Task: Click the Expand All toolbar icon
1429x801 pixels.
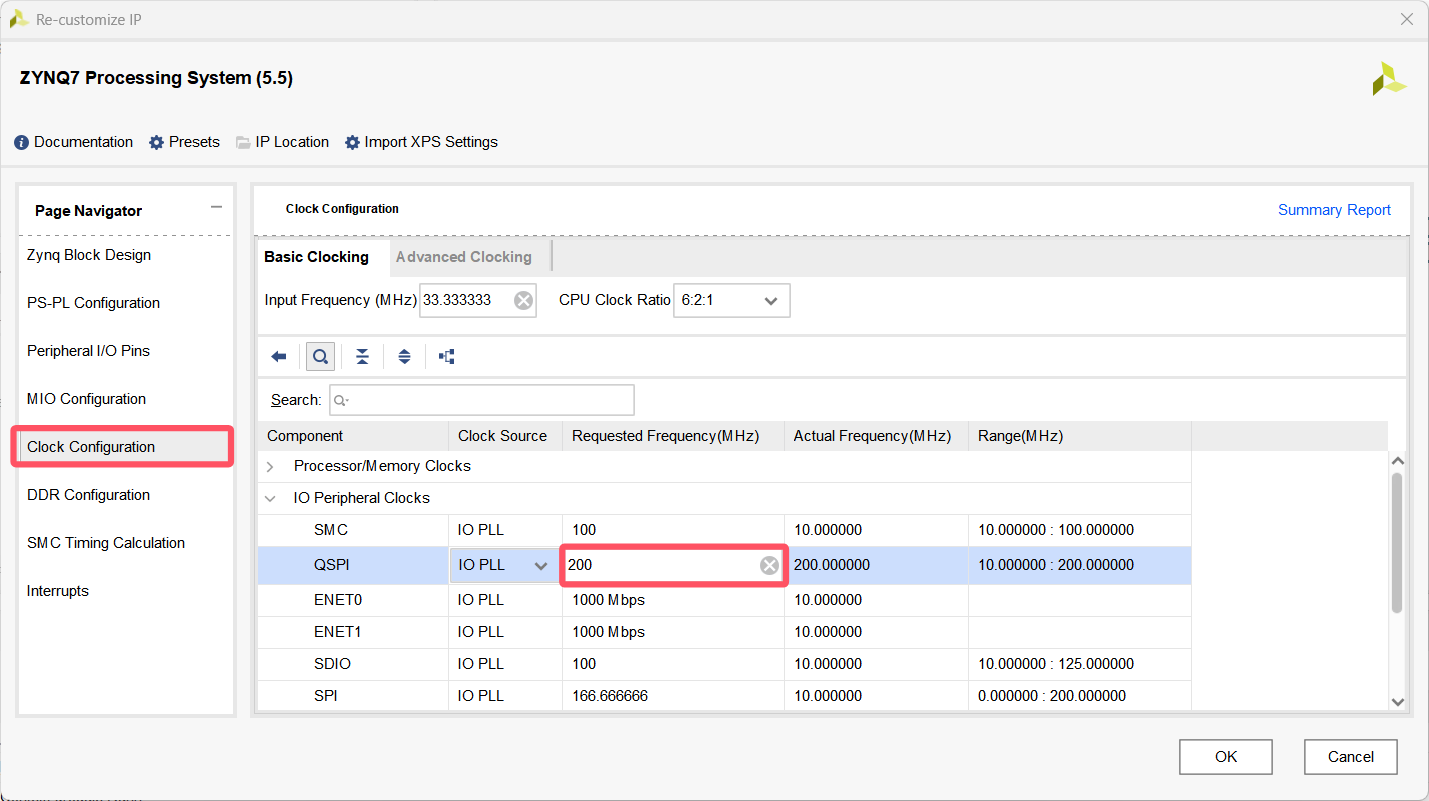Action: [x=404, y=357]
